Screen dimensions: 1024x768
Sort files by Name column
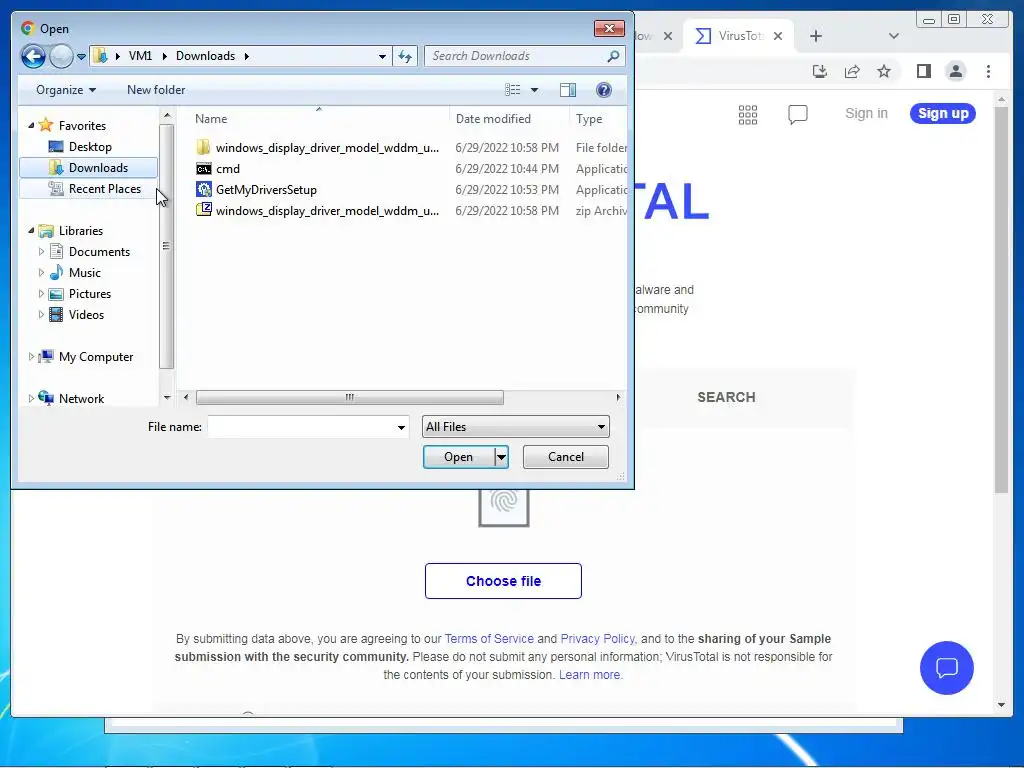coord(211,119)
